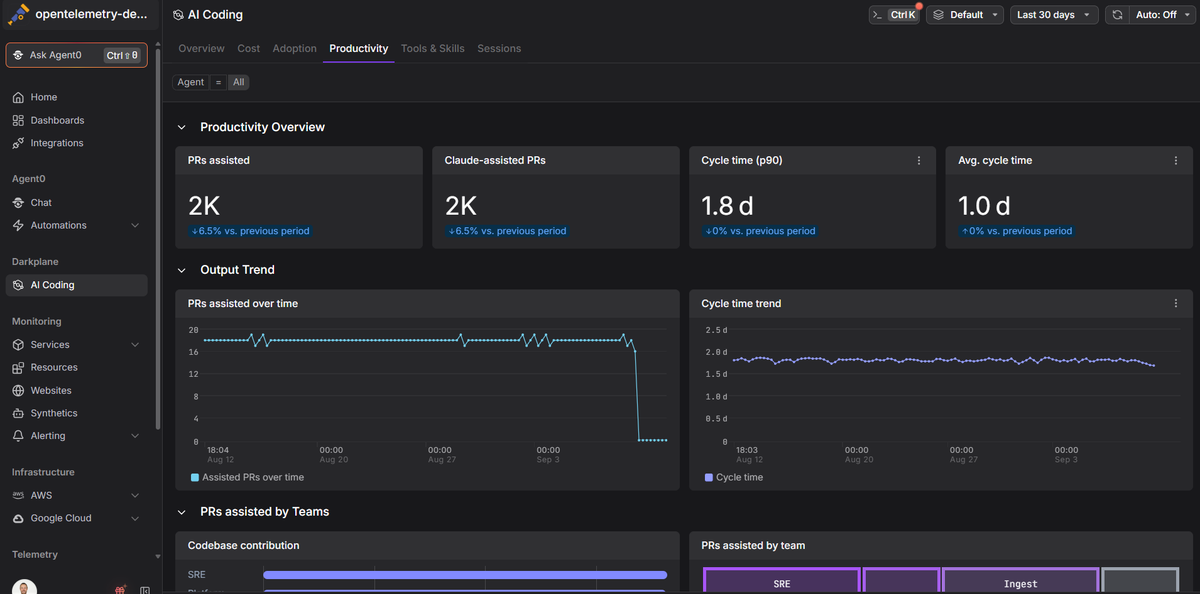This screenshot has width=1200, height=594.
Task: Toggle Cycle time legend series
Action: coord(734,477)
